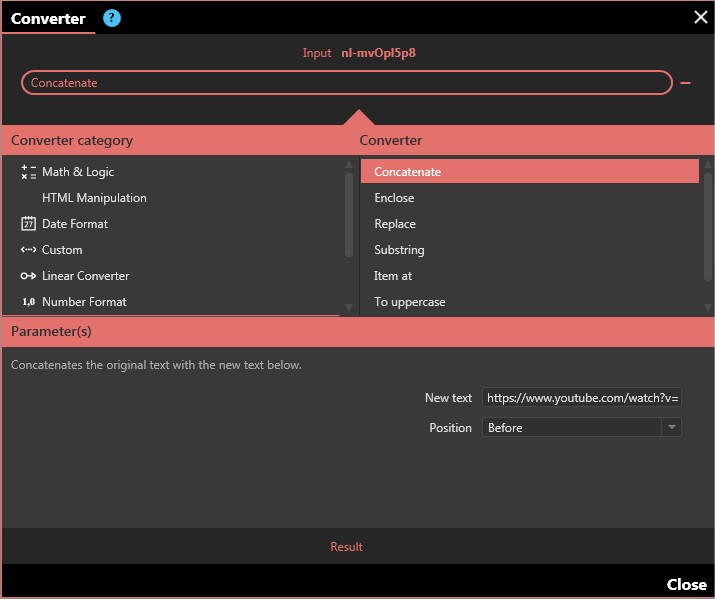Viewport: 715px width, 599px height.
Task: Select the Number Format category icon
Action: (28, 302)
